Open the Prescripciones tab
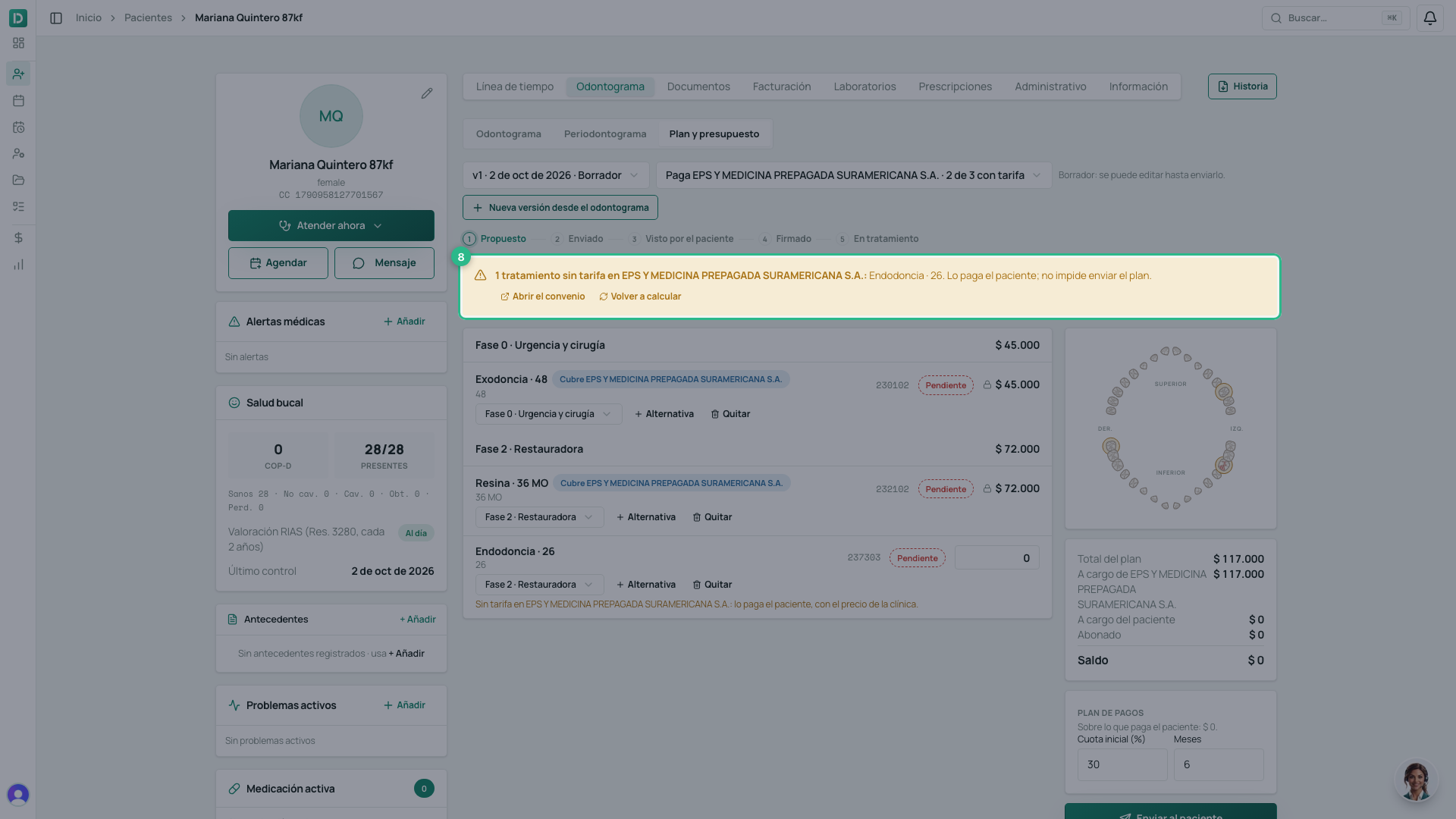 tap(955, 86)
